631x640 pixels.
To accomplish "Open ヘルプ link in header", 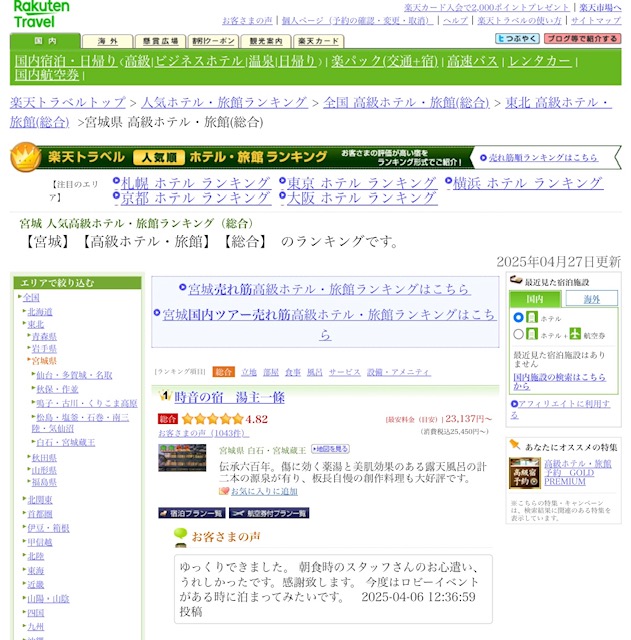I will (455, 20).
